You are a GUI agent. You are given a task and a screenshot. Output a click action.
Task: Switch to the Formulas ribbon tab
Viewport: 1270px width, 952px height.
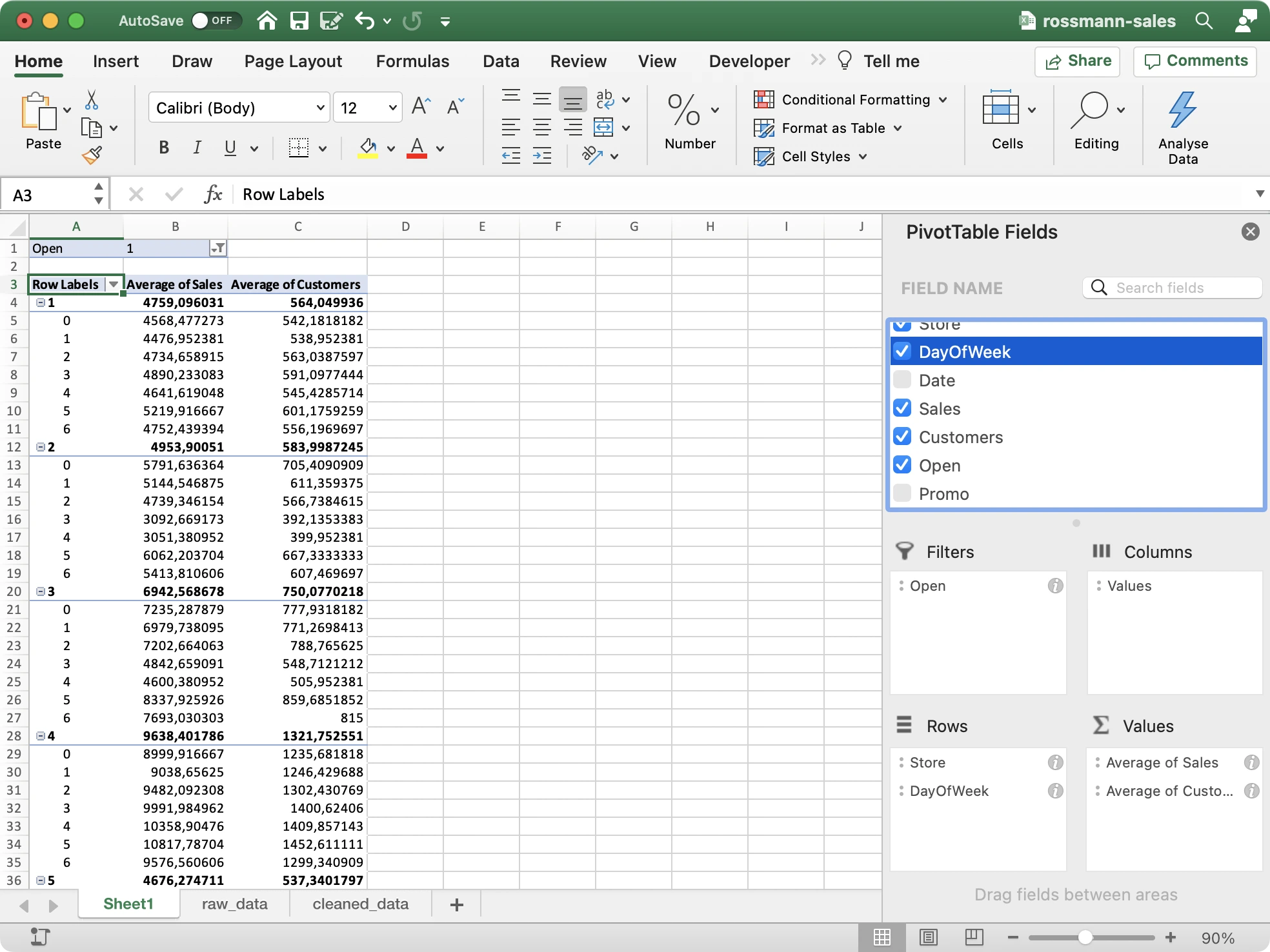coord(412,61)
